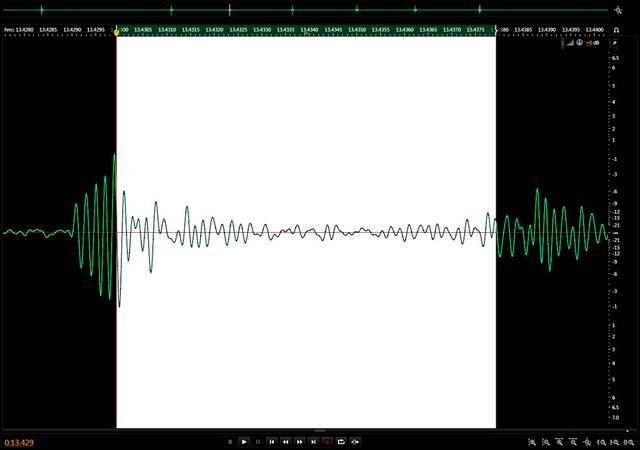The width and height of the screenshot is (640, 450).
Task: Click ruler at 13.4340 time label
Action: (309, 30)
